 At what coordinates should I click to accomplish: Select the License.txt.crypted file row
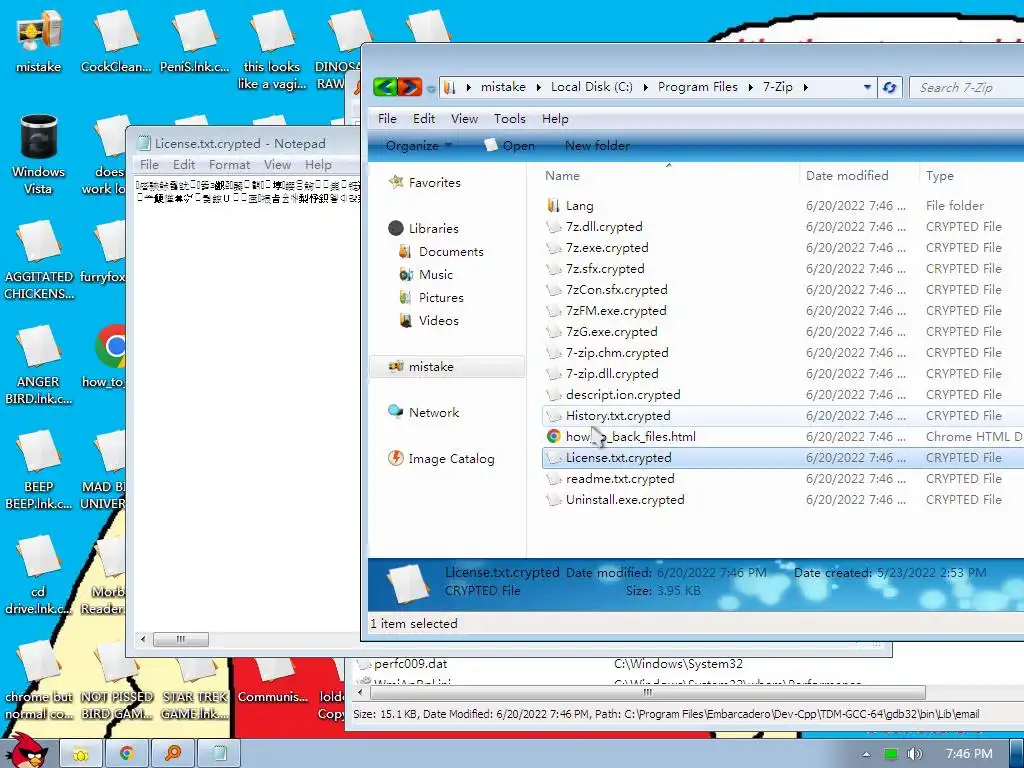click(783, 458)
